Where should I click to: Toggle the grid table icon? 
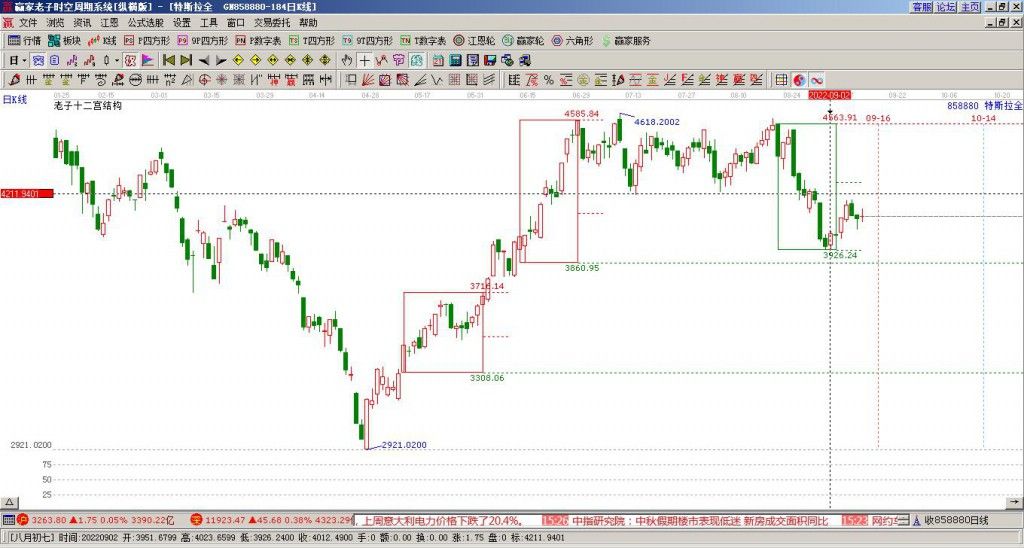(782, 79)
